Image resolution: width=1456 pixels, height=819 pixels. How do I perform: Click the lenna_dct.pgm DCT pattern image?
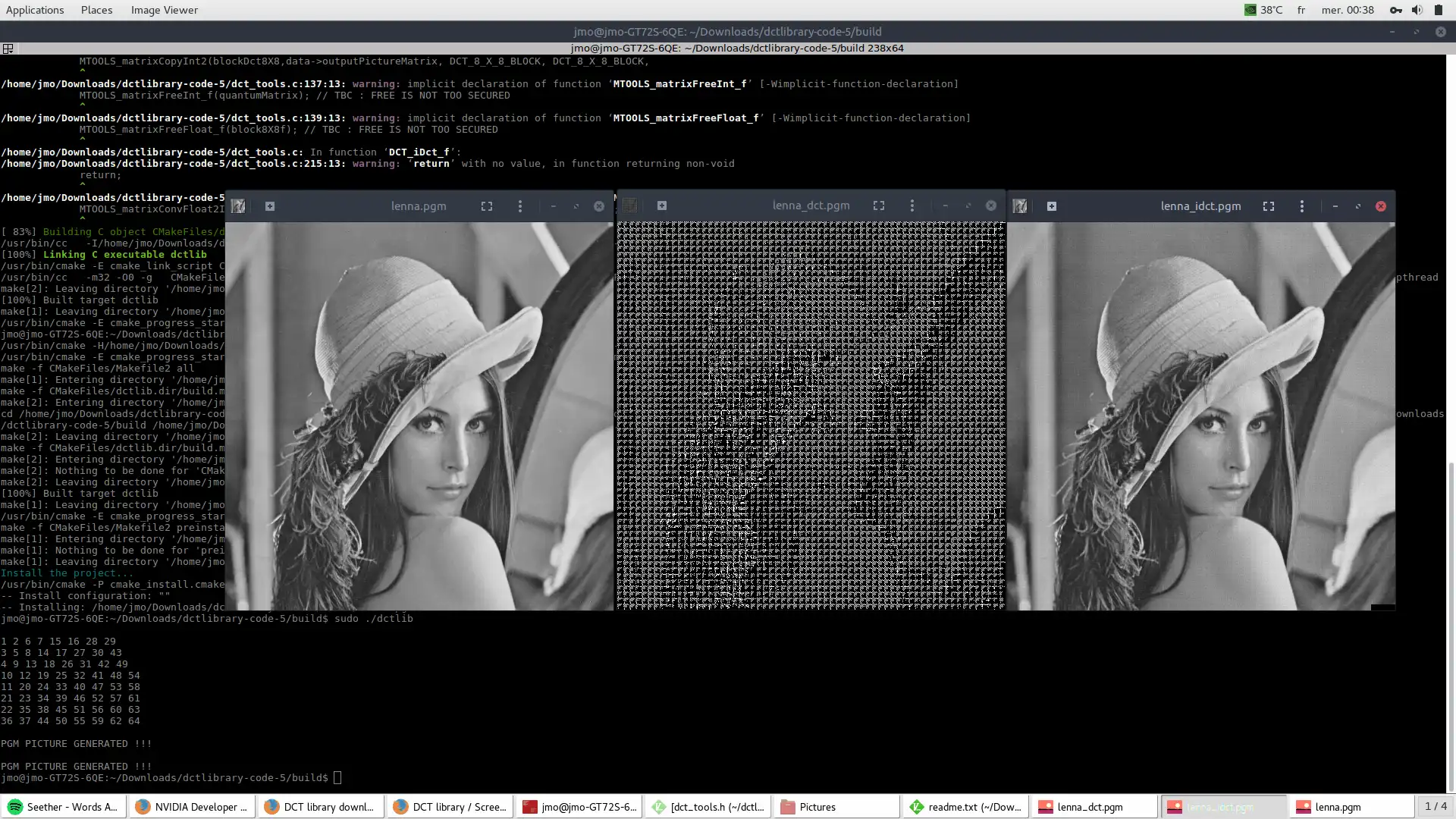click(x=811, y=415)
